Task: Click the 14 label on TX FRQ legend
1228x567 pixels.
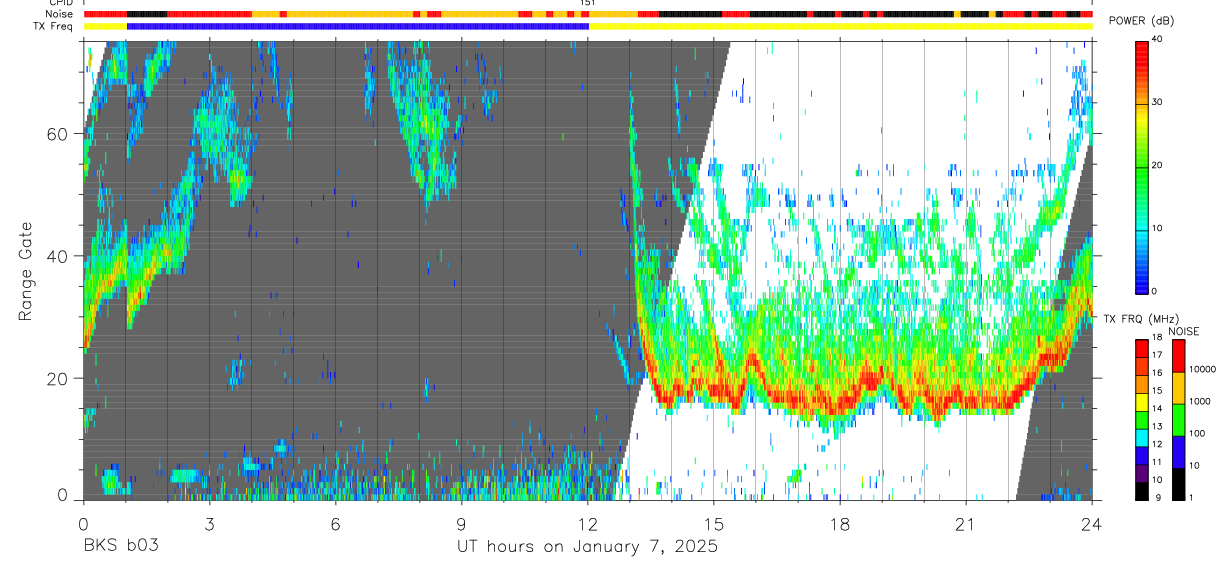Action: (x=1157, y=408)
